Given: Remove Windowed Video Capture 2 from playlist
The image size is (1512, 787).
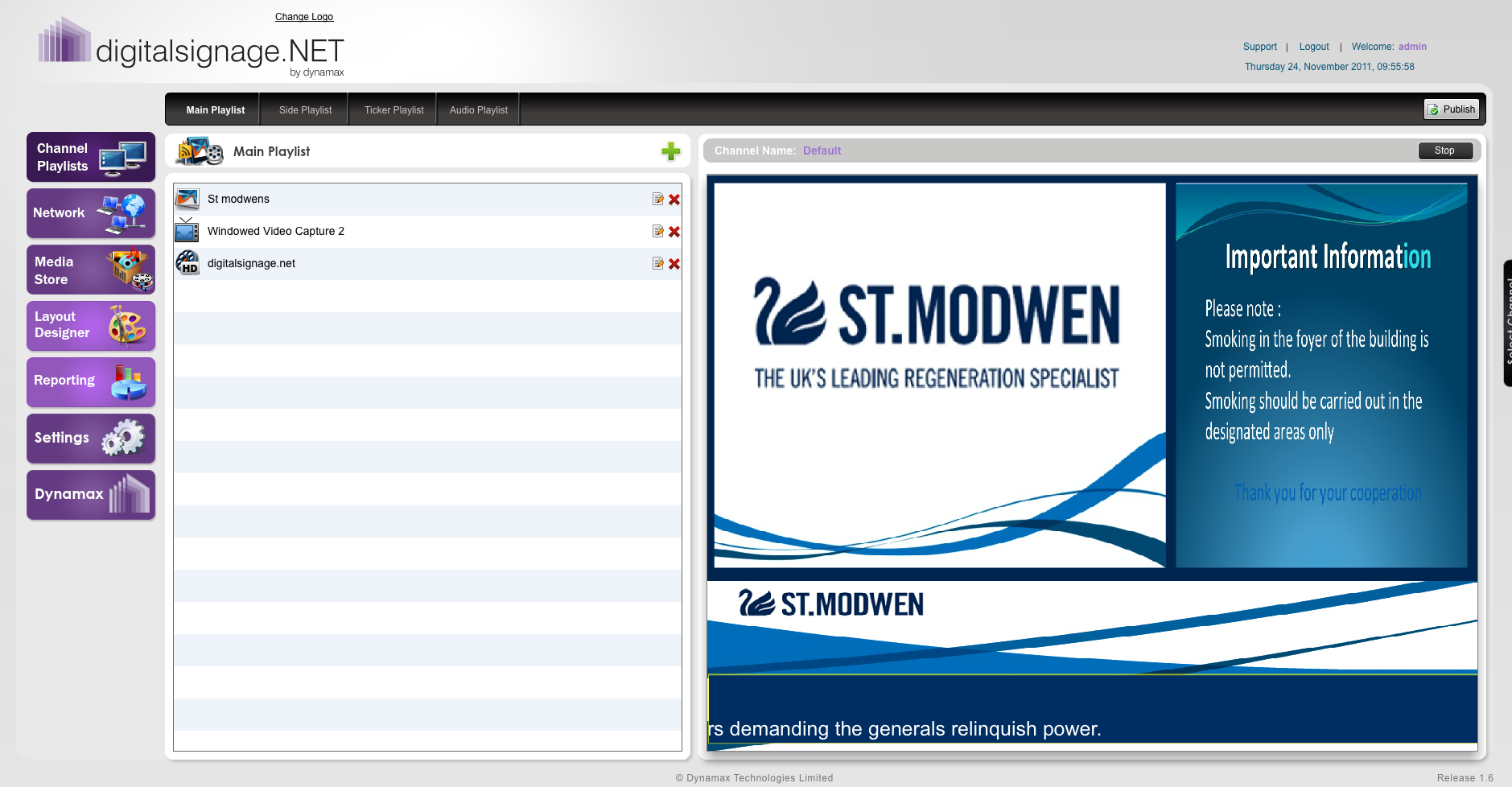Looking at the screenshot, I should (x=674, y=232).
